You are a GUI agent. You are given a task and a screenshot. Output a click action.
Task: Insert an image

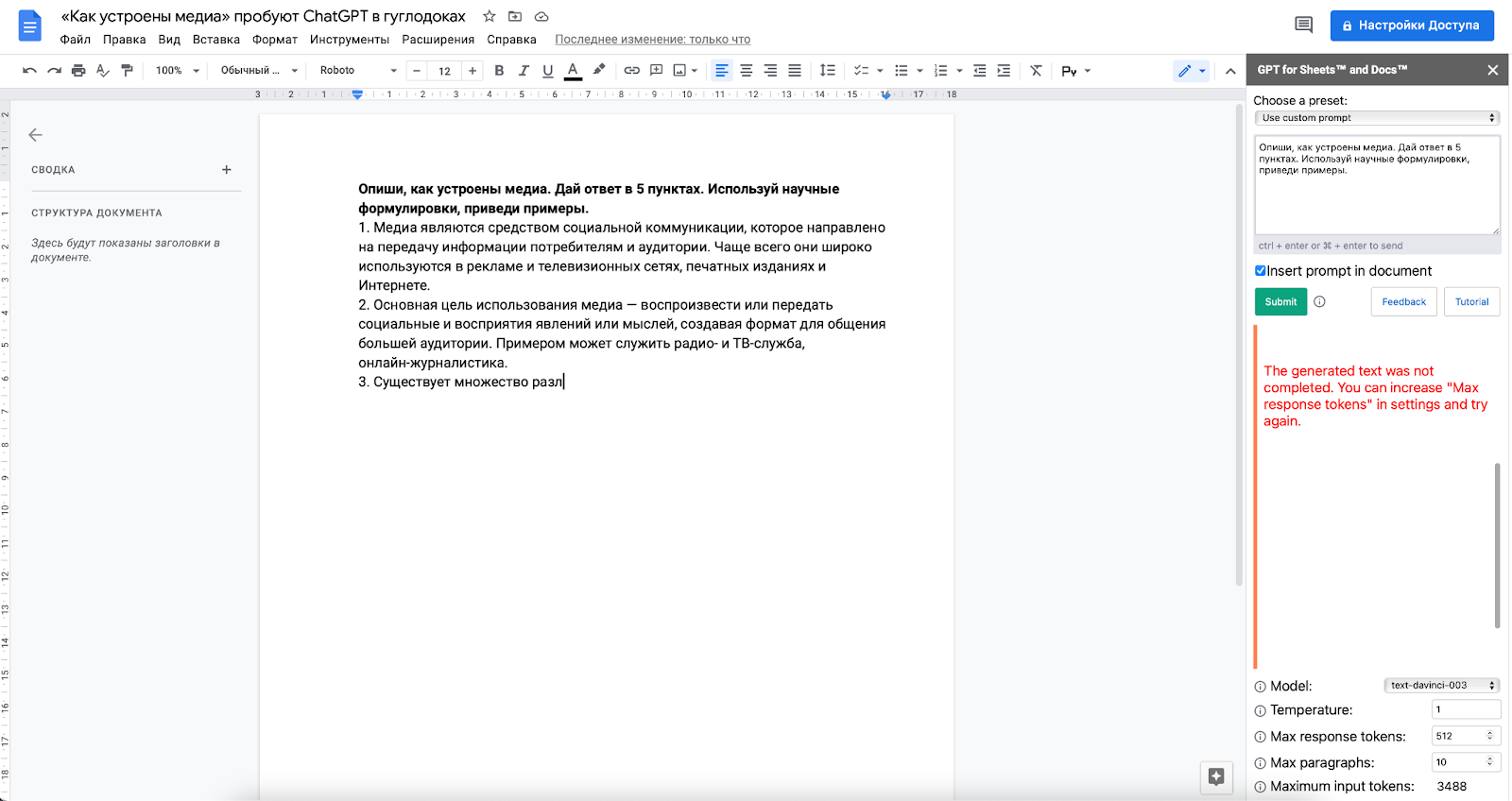point(679,71)
